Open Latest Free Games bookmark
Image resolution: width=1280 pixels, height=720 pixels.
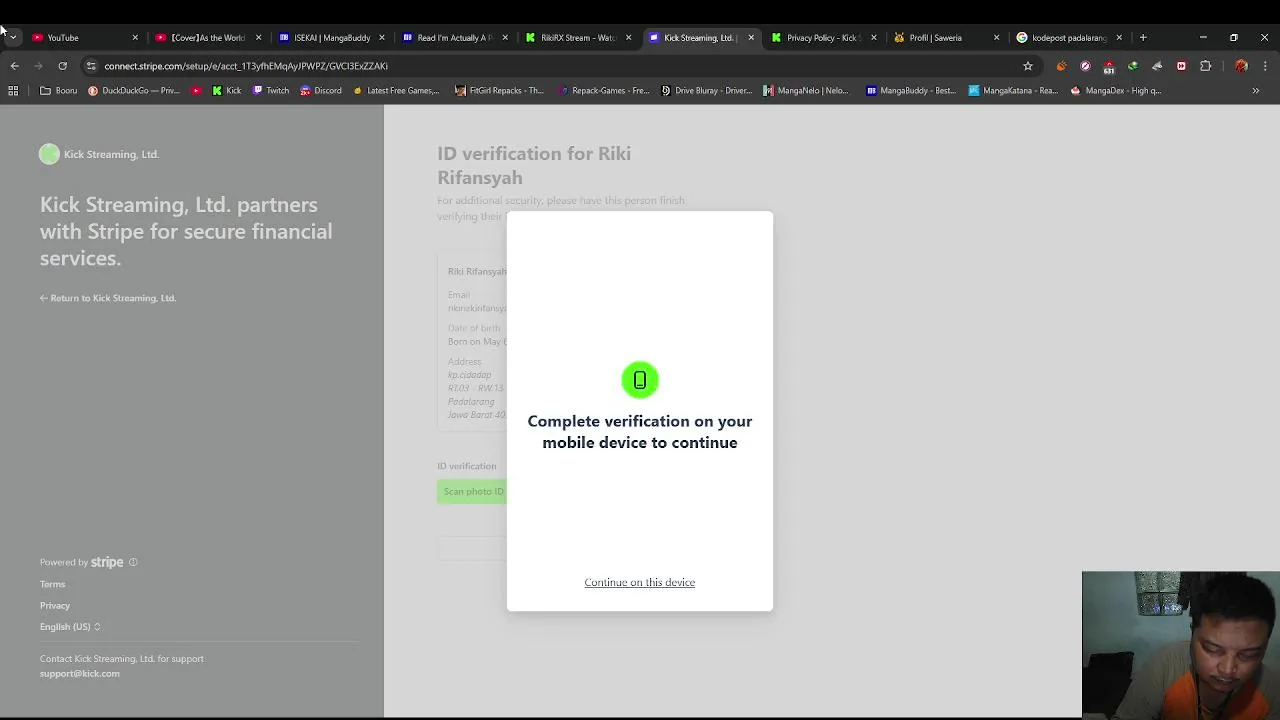click(396, 90)
